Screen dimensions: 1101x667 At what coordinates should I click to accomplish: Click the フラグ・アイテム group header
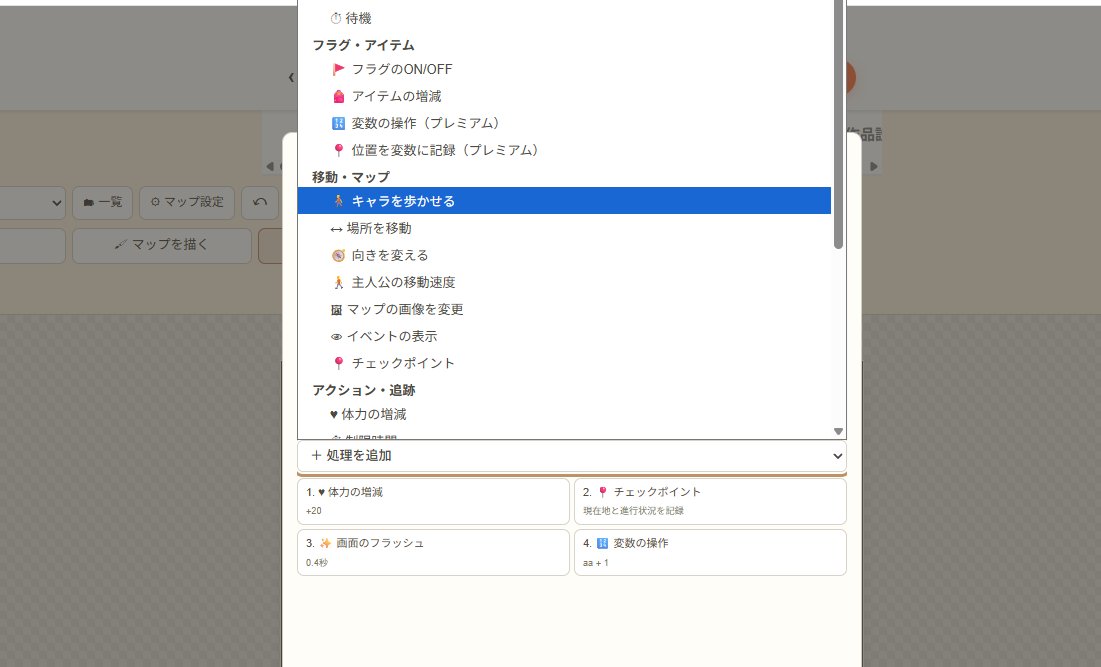pos(363,45)
